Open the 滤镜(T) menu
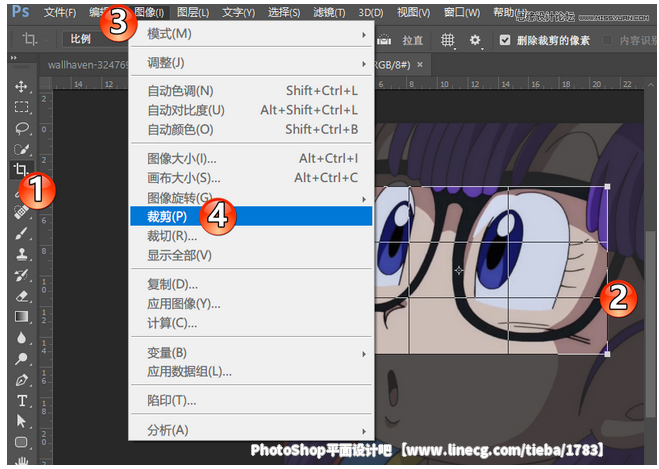The height and width of the screenshot is (469, 659). [x=329, y=13]
